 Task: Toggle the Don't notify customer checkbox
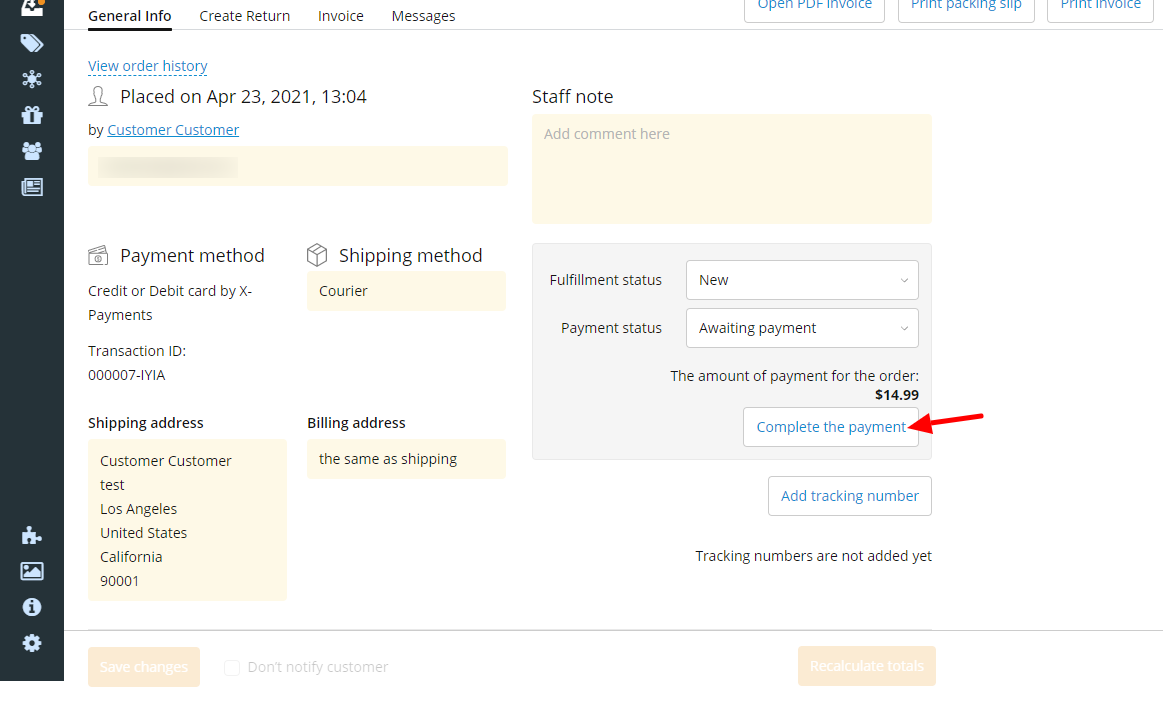pos(232,667)
